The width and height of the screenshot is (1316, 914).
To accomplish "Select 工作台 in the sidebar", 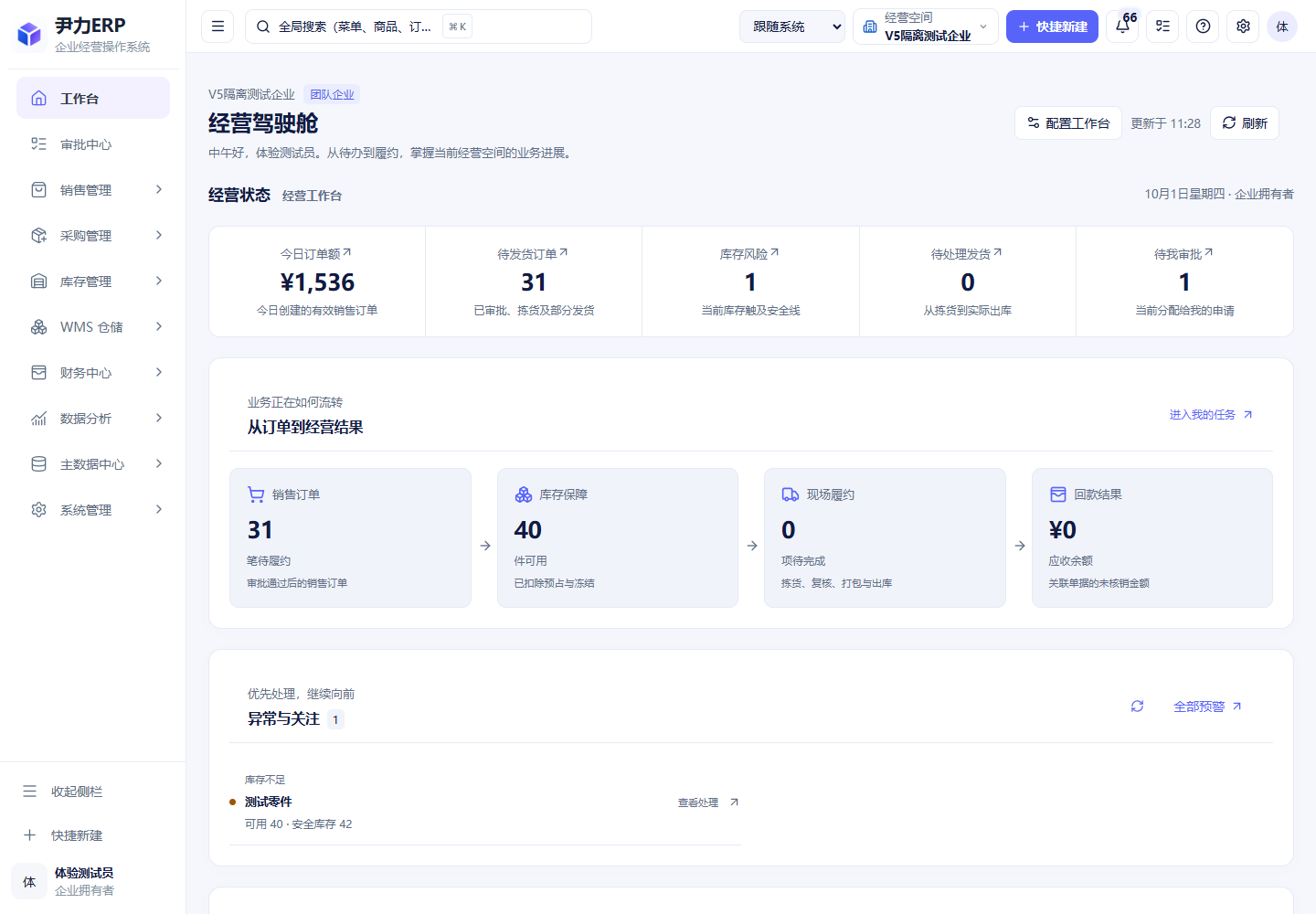I will pyautogui.click(x=93, y=98).
